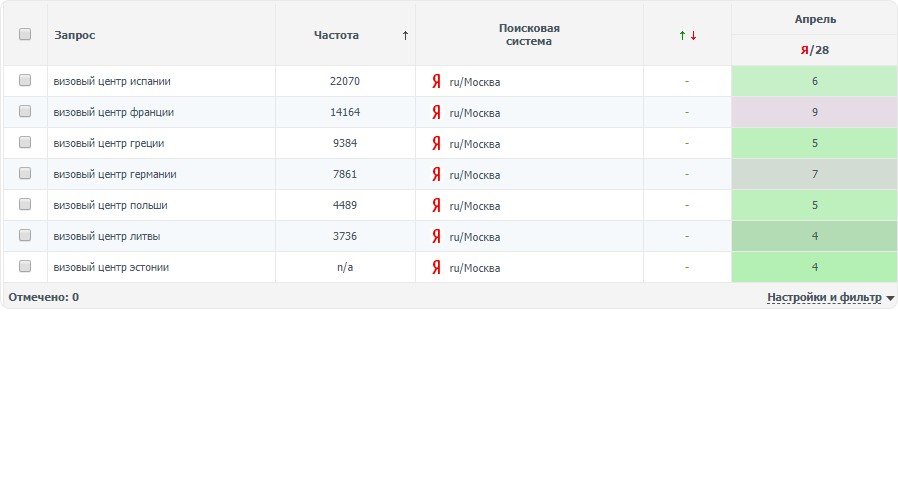Click the Yandex icon in литвы row
This screenshot has width=898, height=489.
(436, 236)
